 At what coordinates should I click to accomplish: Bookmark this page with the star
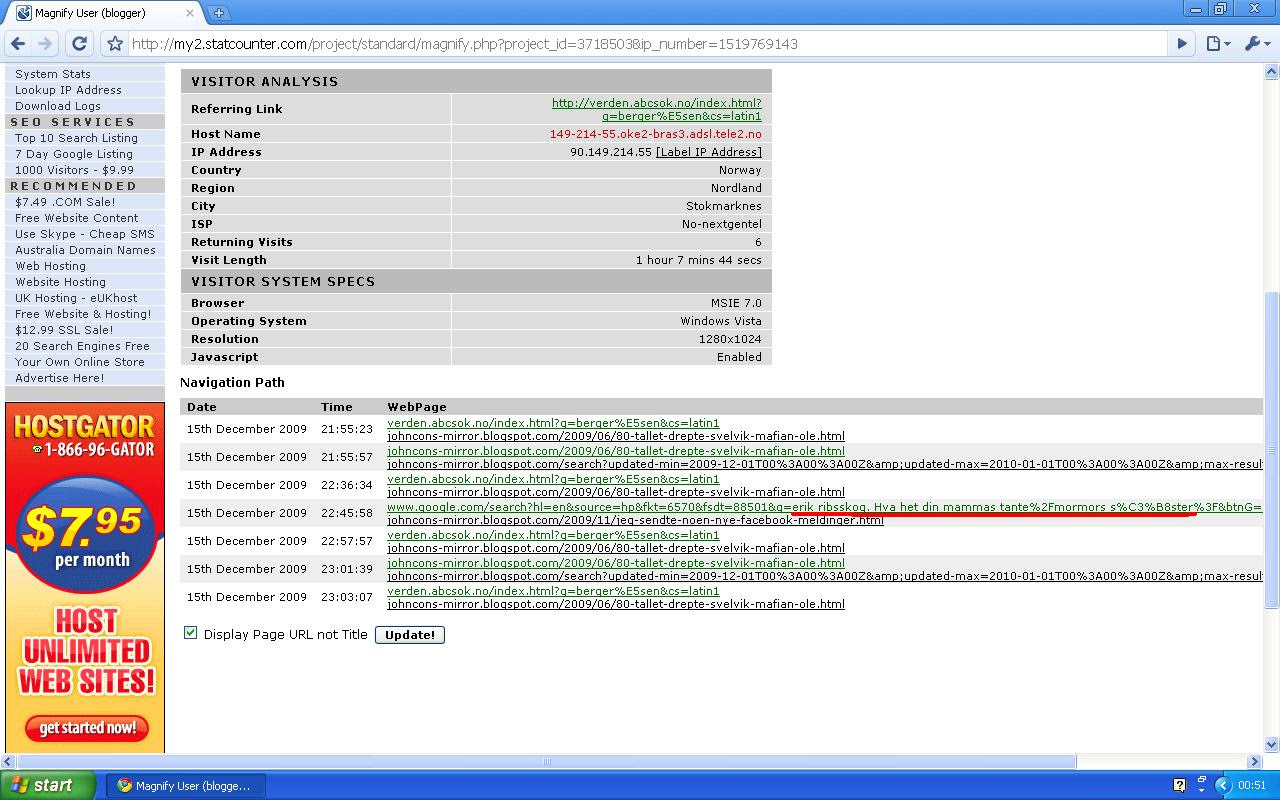click(115, 44)
